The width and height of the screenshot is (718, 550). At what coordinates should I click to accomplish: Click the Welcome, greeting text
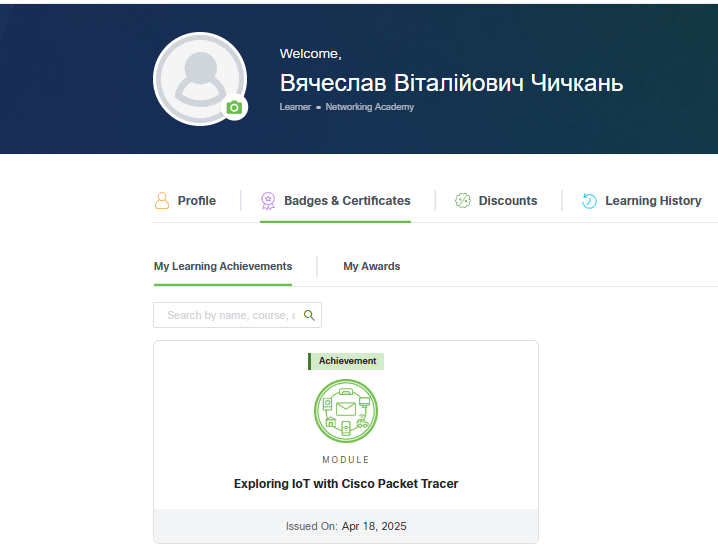coord(311,54)
